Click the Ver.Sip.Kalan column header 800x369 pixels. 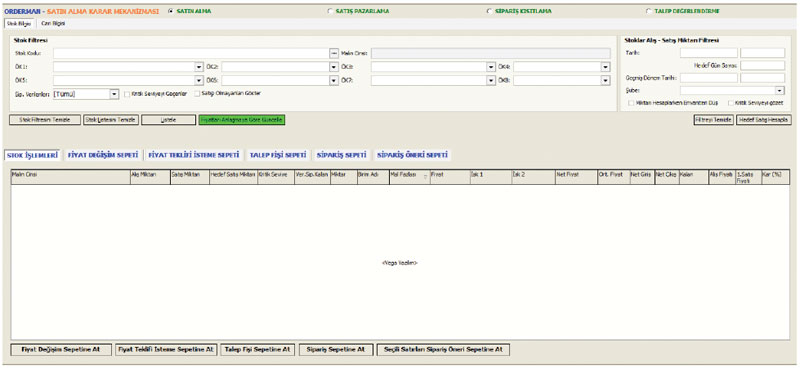(x=312, y=177)
